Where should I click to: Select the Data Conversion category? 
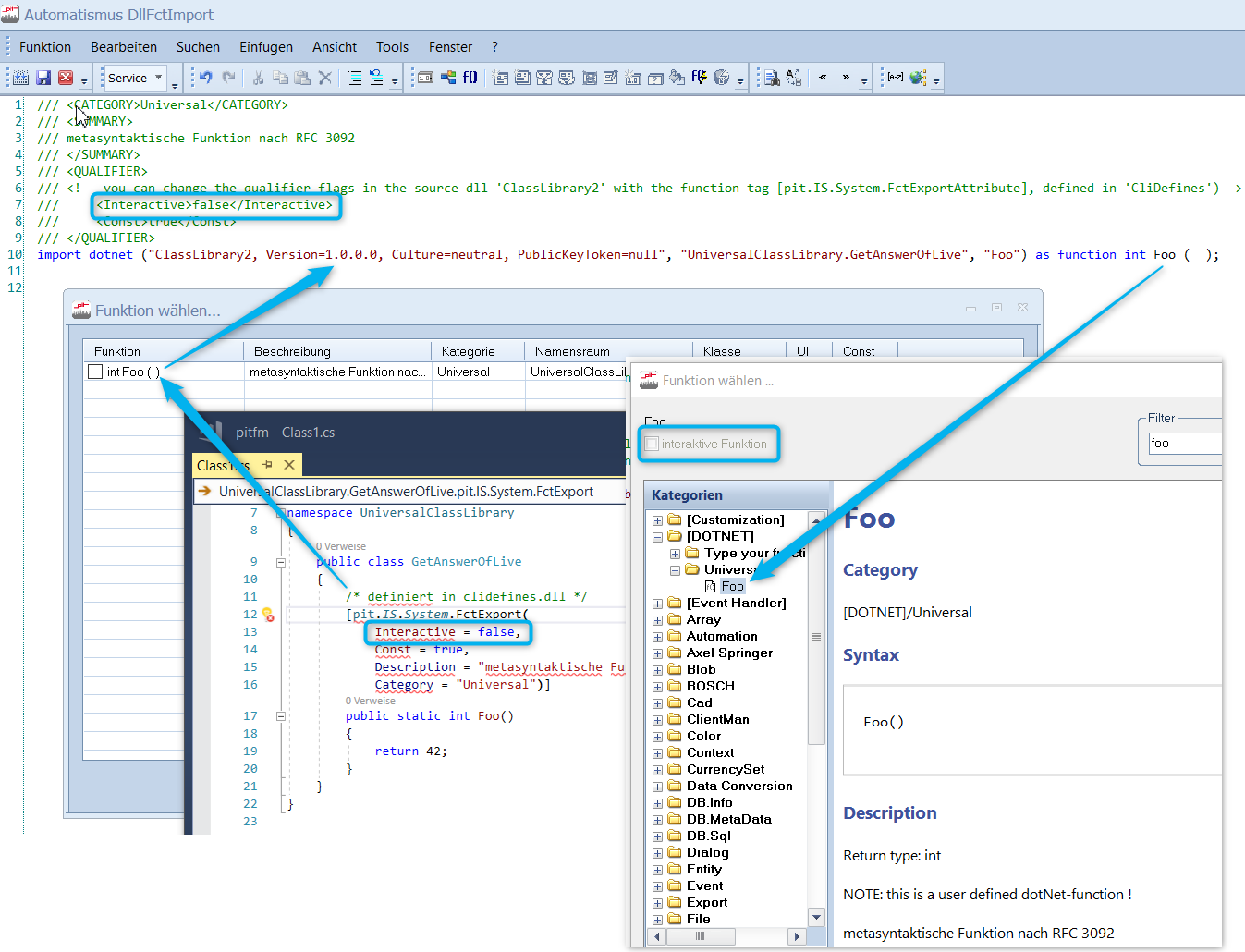pos(739,787)
